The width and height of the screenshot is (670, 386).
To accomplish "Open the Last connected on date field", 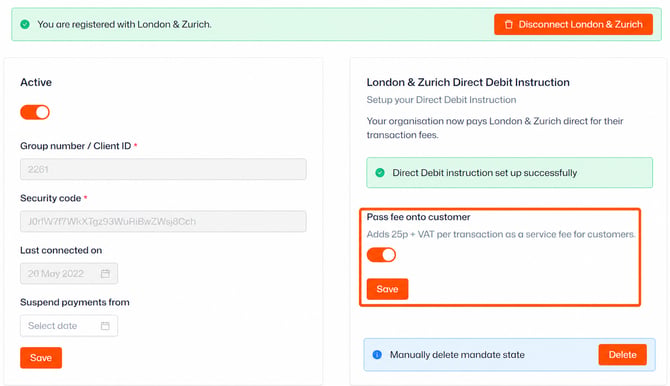I will tap(69, 274).
